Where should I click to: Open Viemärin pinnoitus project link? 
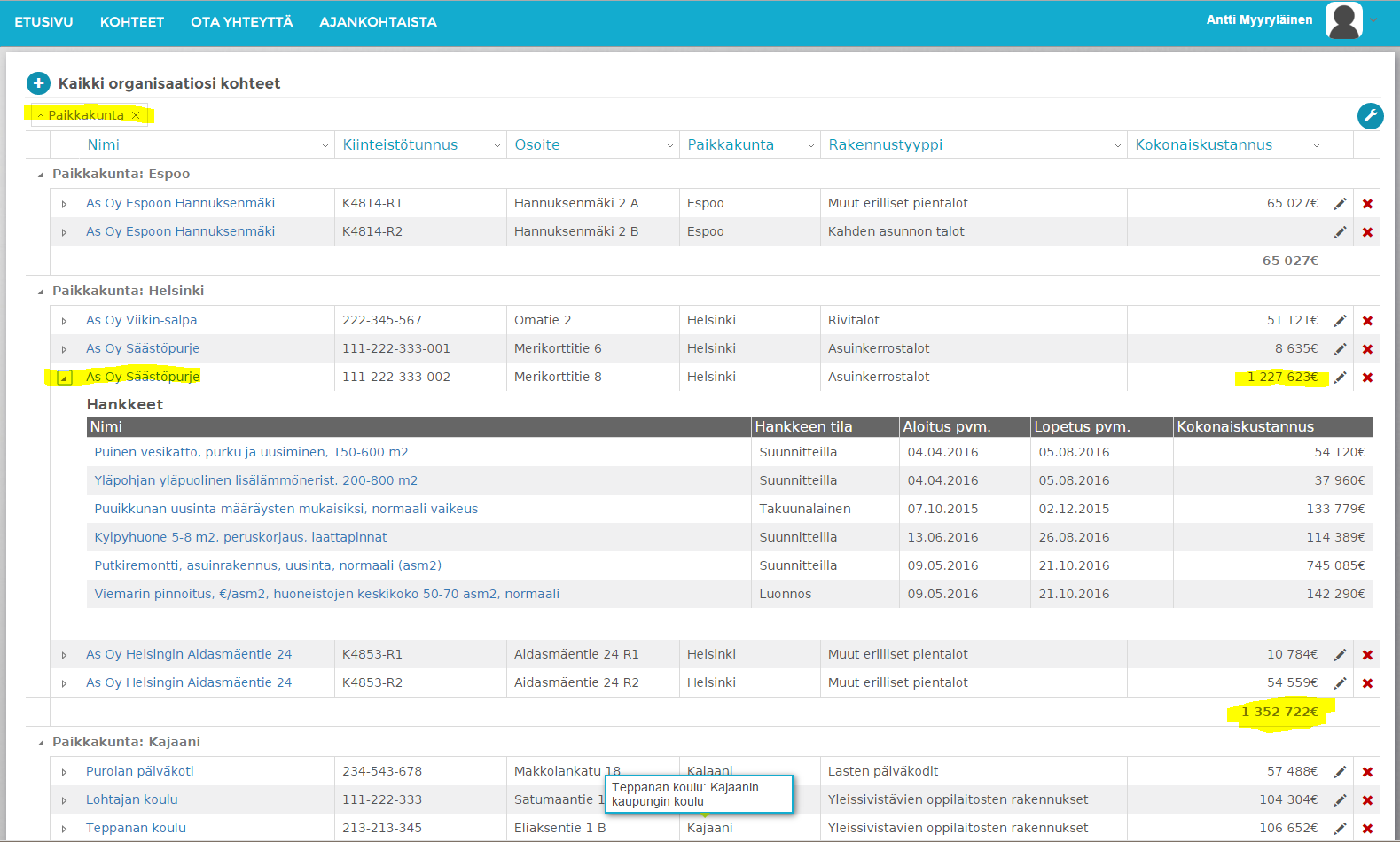[326, 594]
